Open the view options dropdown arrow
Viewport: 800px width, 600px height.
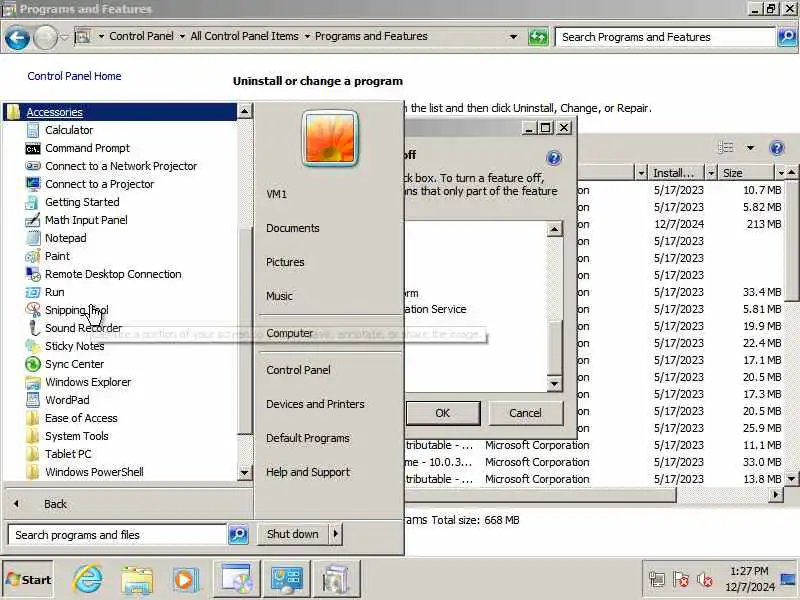pos(750,148)
